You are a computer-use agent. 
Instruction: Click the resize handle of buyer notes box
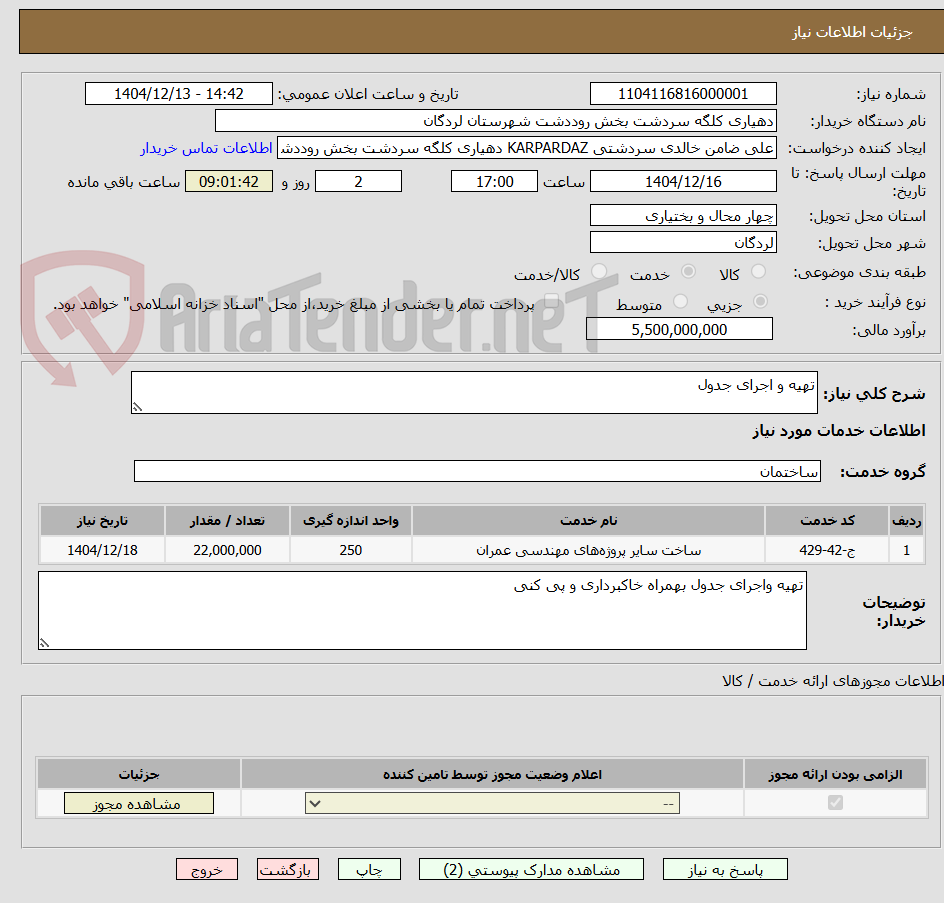coord(44,644)
